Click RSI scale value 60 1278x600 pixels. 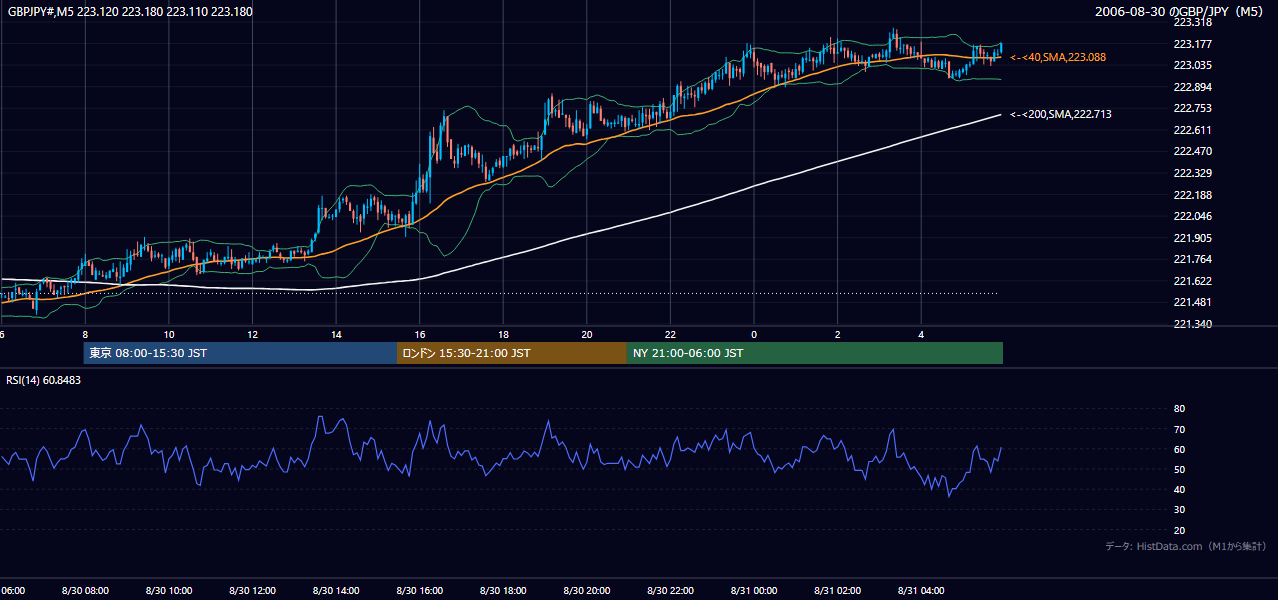pos(1179,449)
